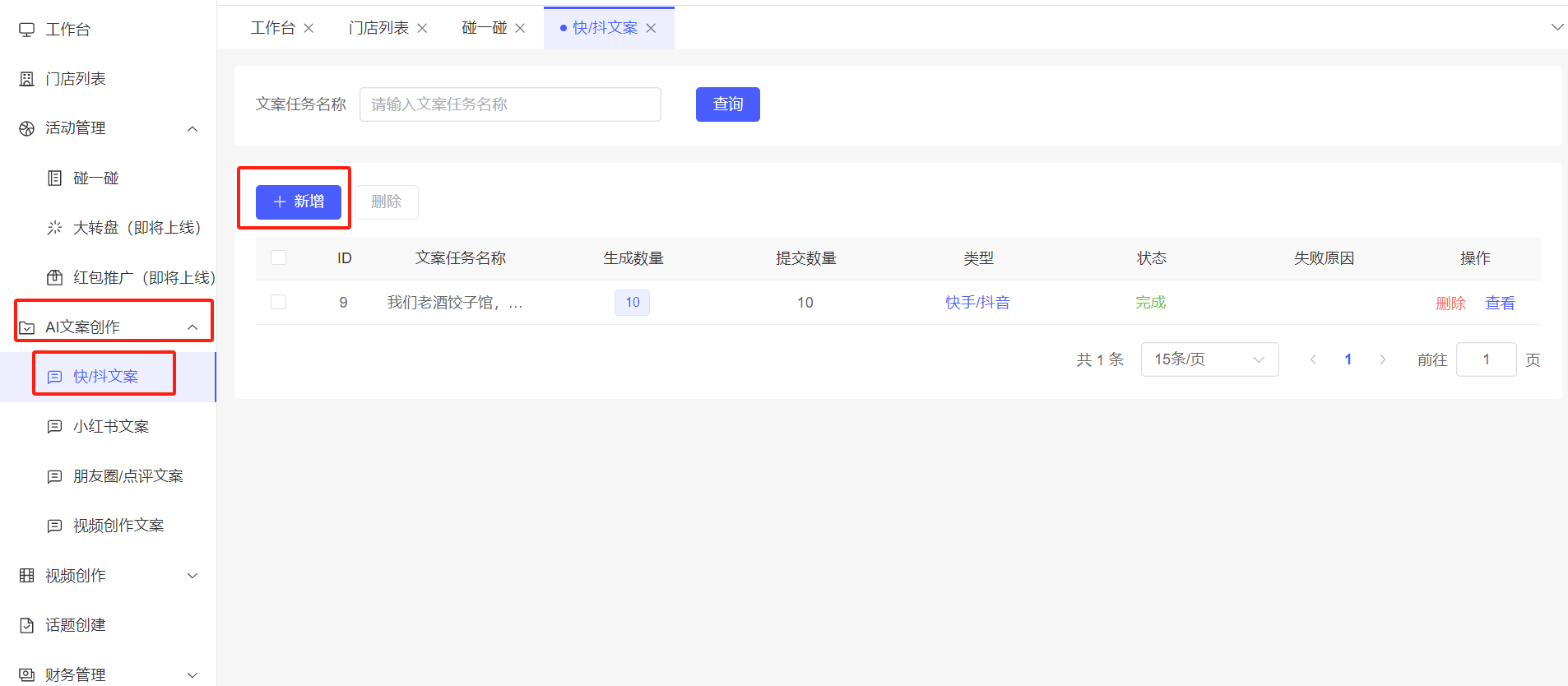Check the checkbox for row ID 9
The width and height of the screenshot is (1568, 686).
(279, 302)
